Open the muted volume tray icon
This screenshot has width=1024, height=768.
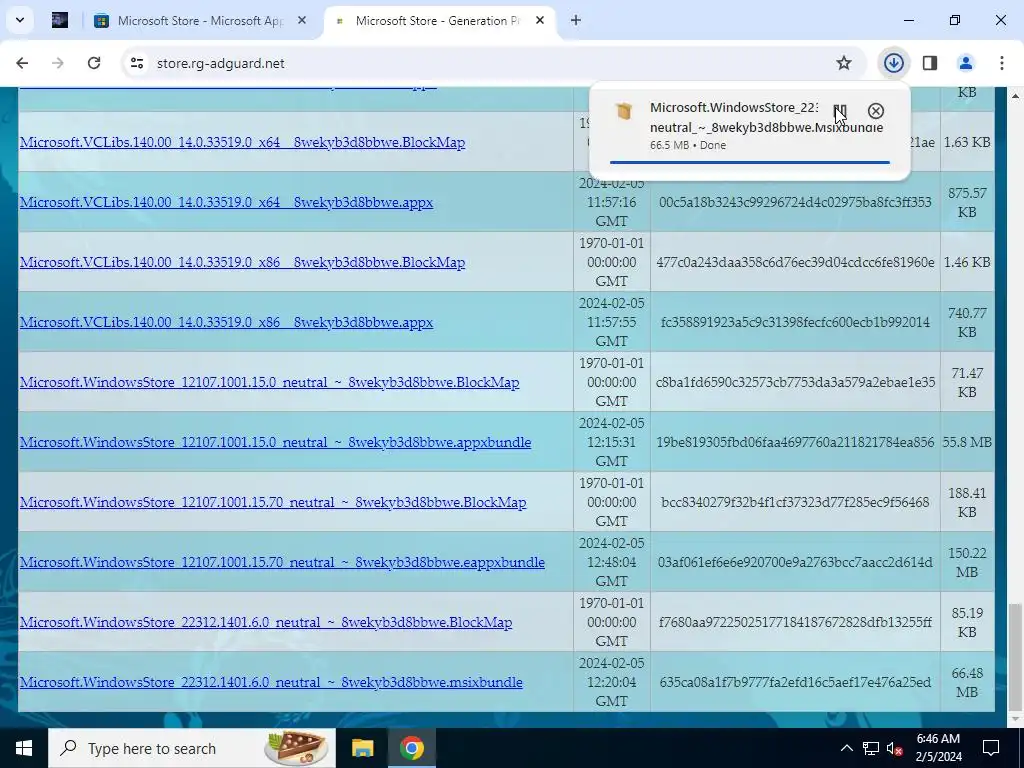(895, 748)
